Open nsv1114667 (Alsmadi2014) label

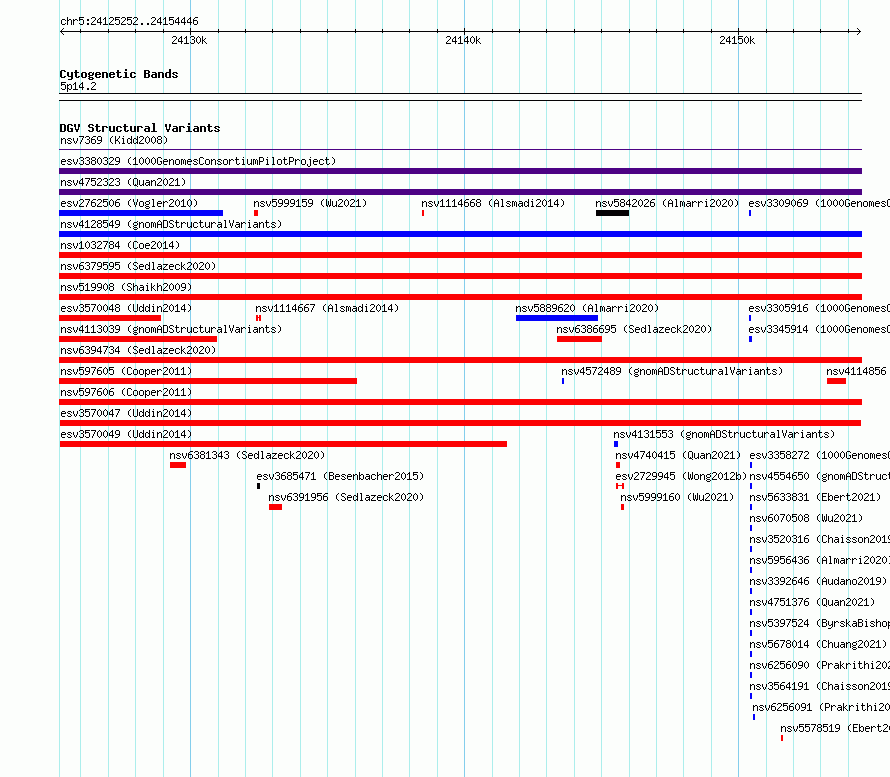coord(327,308)
